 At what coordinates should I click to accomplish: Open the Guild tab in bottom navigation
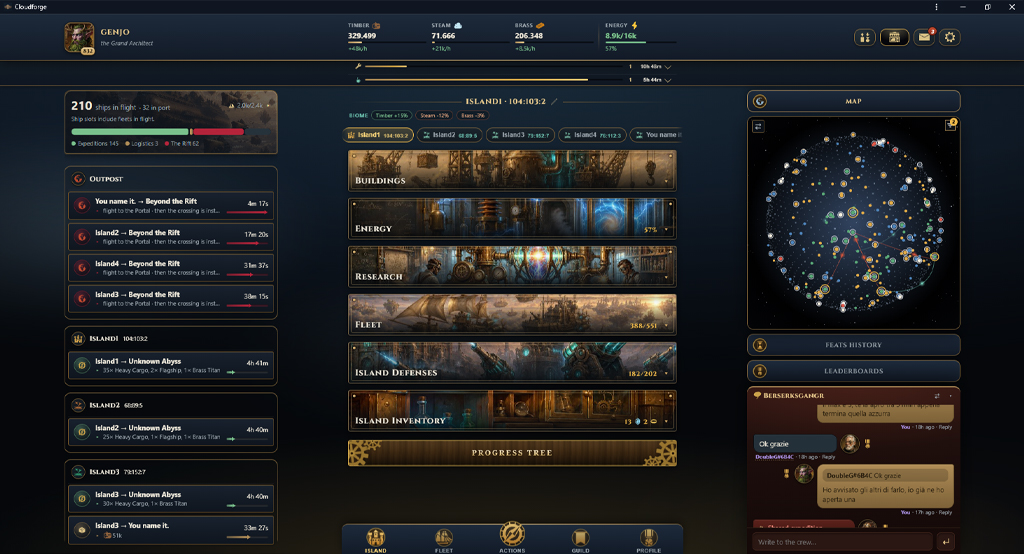pyautogui.click(x=581, y=540)
